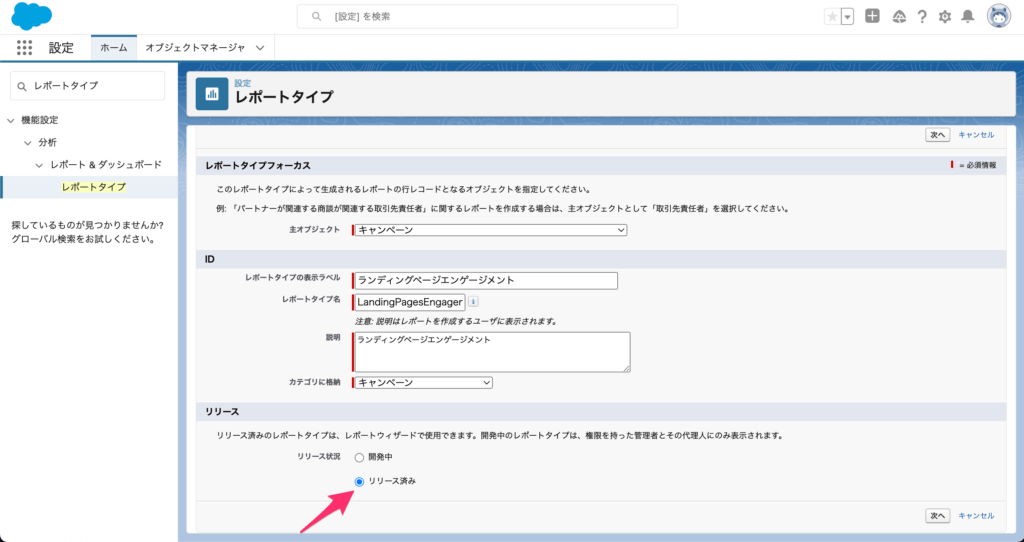Open the global actions plus icon
This screenshot has height=542, width=1024.
pos(873,17)
